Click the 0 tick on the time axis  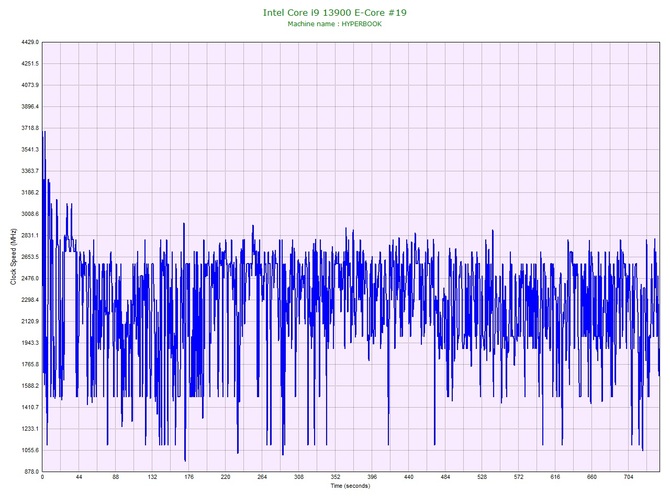pos(42,477)
